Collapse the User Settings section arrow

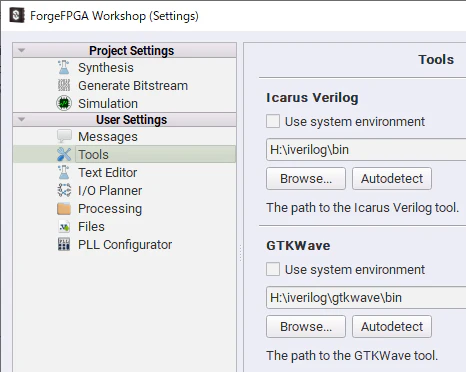point(22,119)
